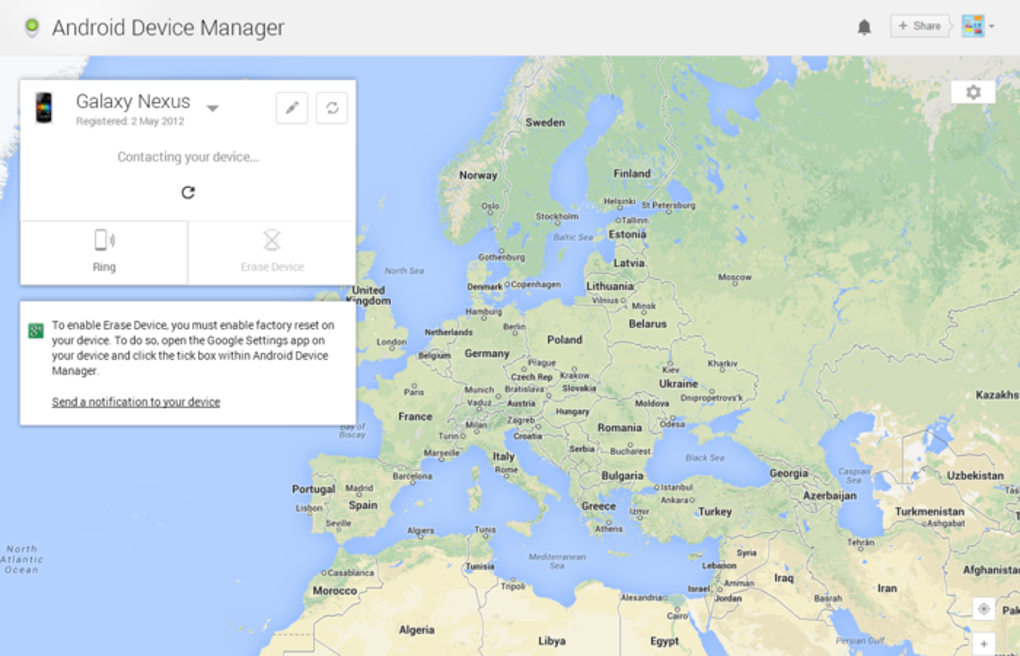
Task: Click the spinning reload indicator
Action: 188,192
